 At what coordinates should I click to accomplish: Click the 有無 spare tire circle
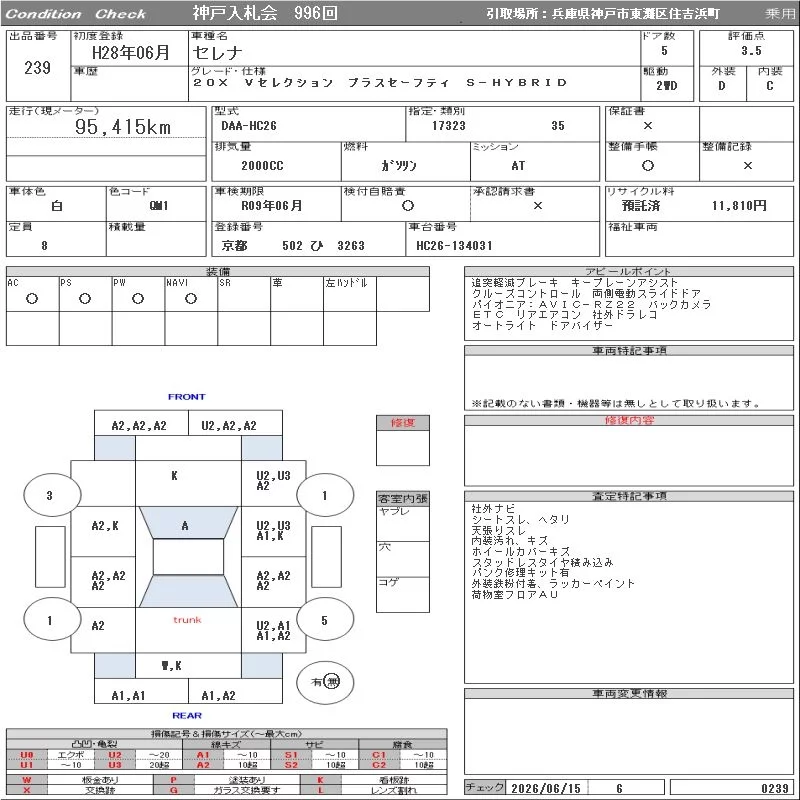pos(325,682)
